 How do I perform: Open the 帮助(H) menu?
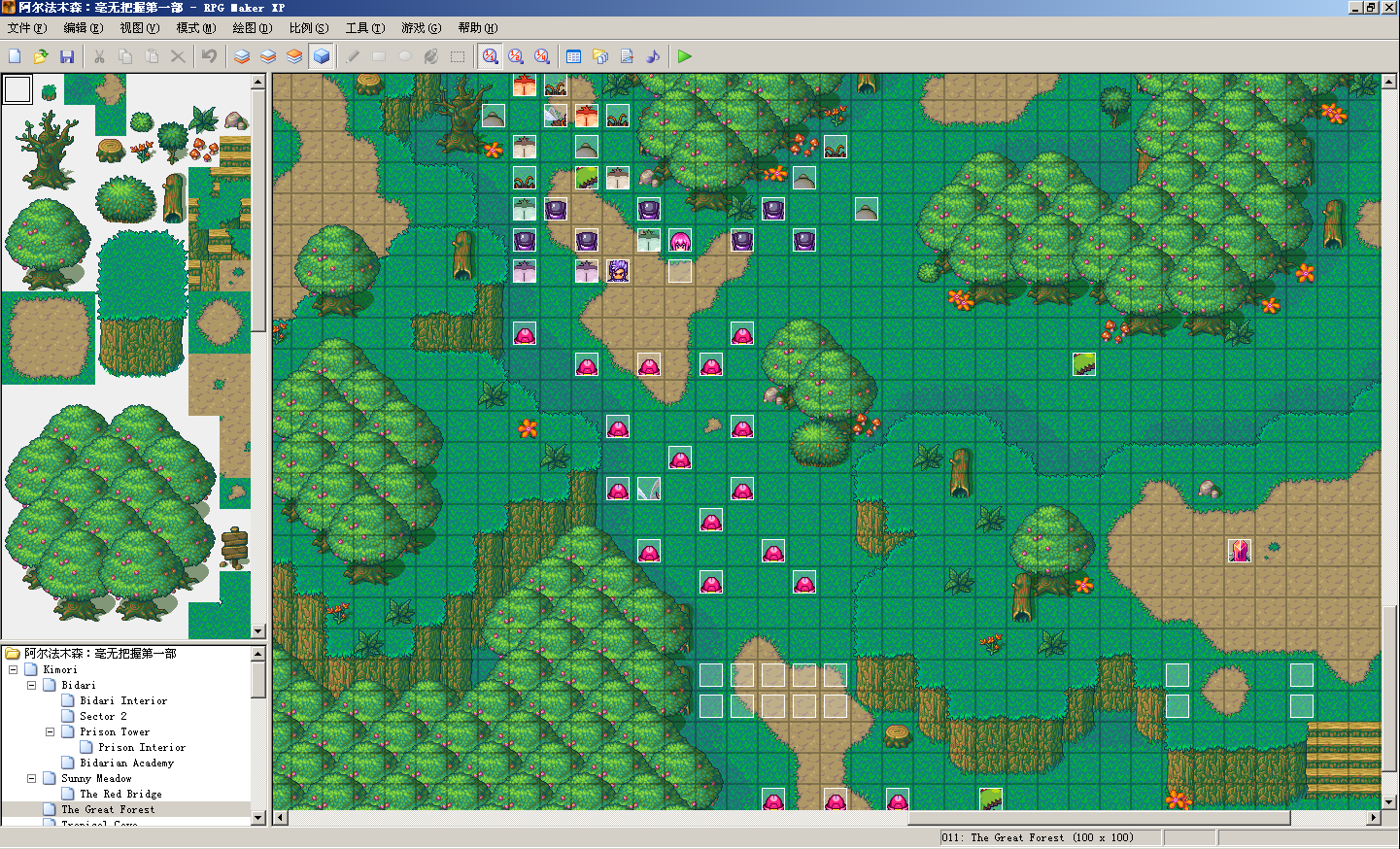(x=477, y=28)
